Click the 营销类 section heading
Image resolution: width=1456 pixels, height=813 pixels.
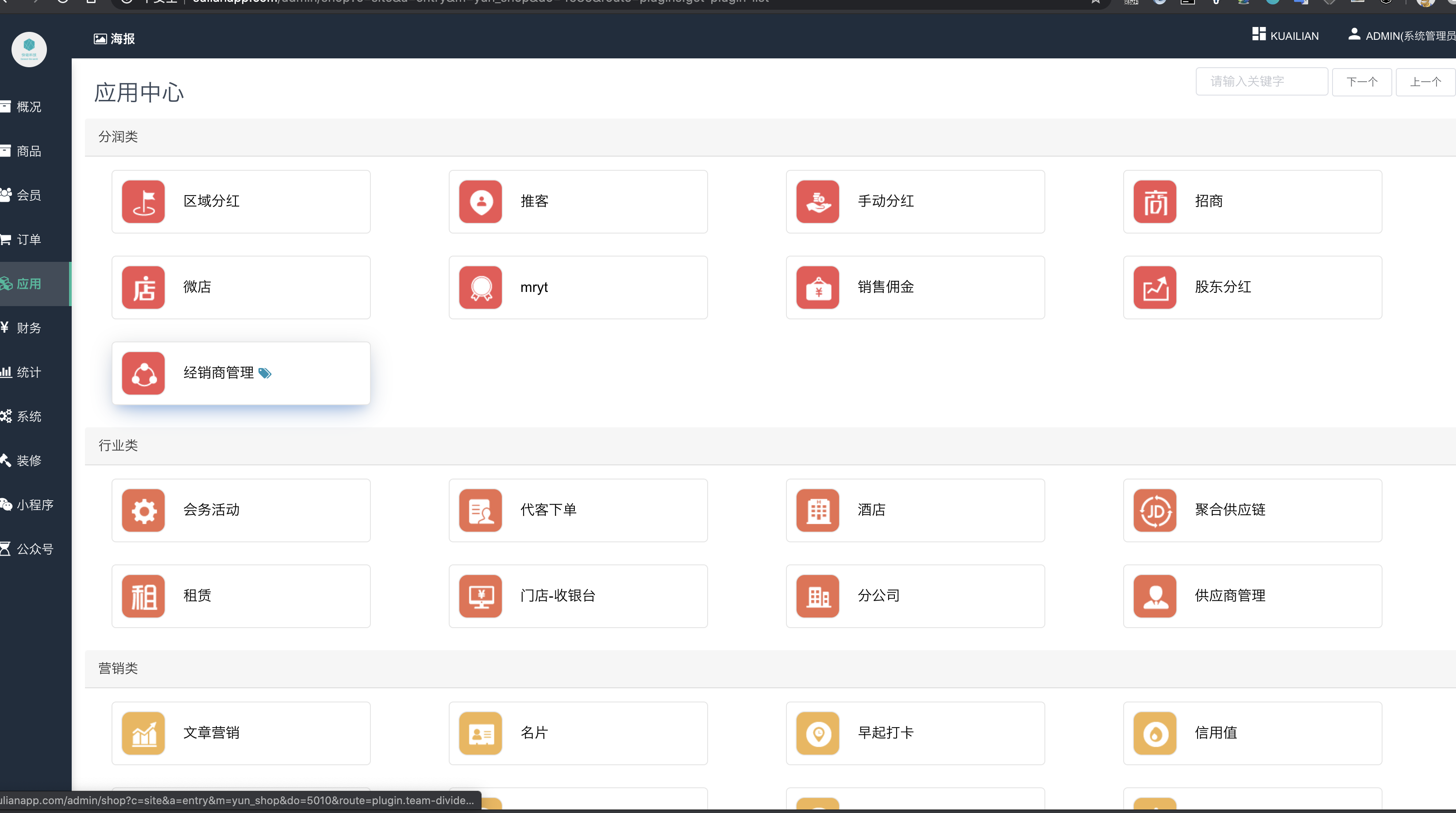(118, 668)
